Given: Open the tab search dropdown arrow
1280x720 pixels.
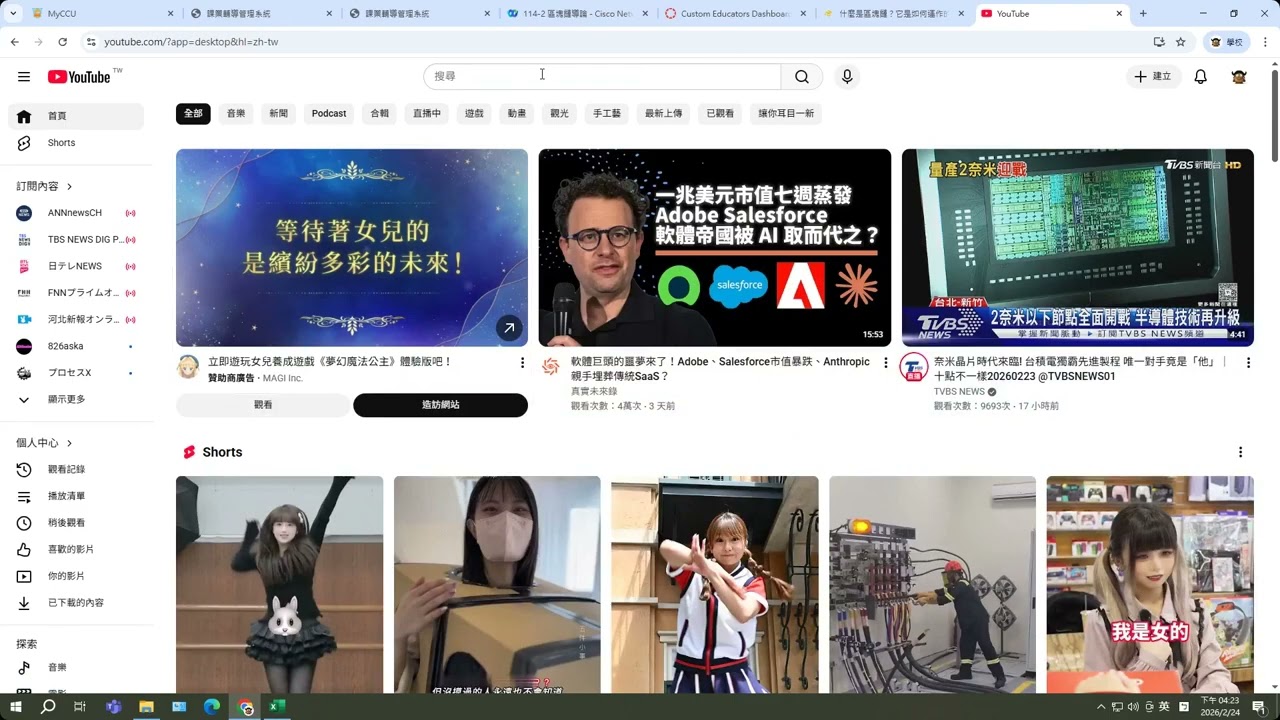Looking at the screenshot, I should click(x=14, y=14).
